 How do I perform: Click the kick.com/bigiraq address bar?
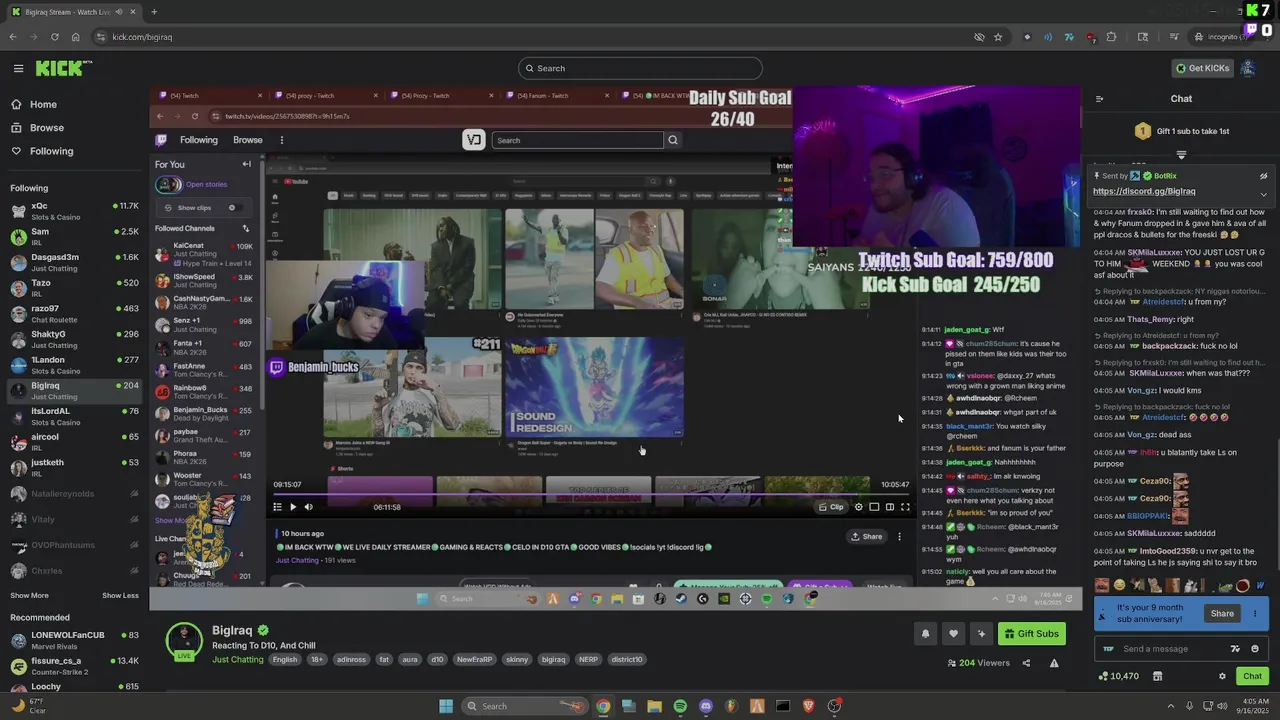click(x=540, y=37)
